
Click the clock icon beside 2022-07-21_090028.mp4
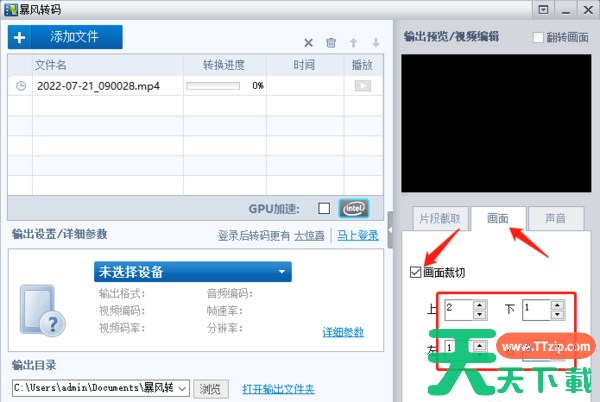[21, 86]
